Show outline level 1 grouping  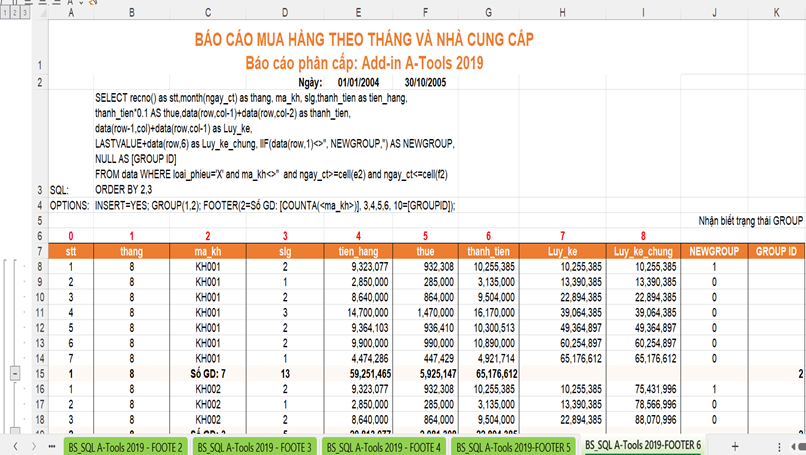pyautogui.click(x=4, y=13)
